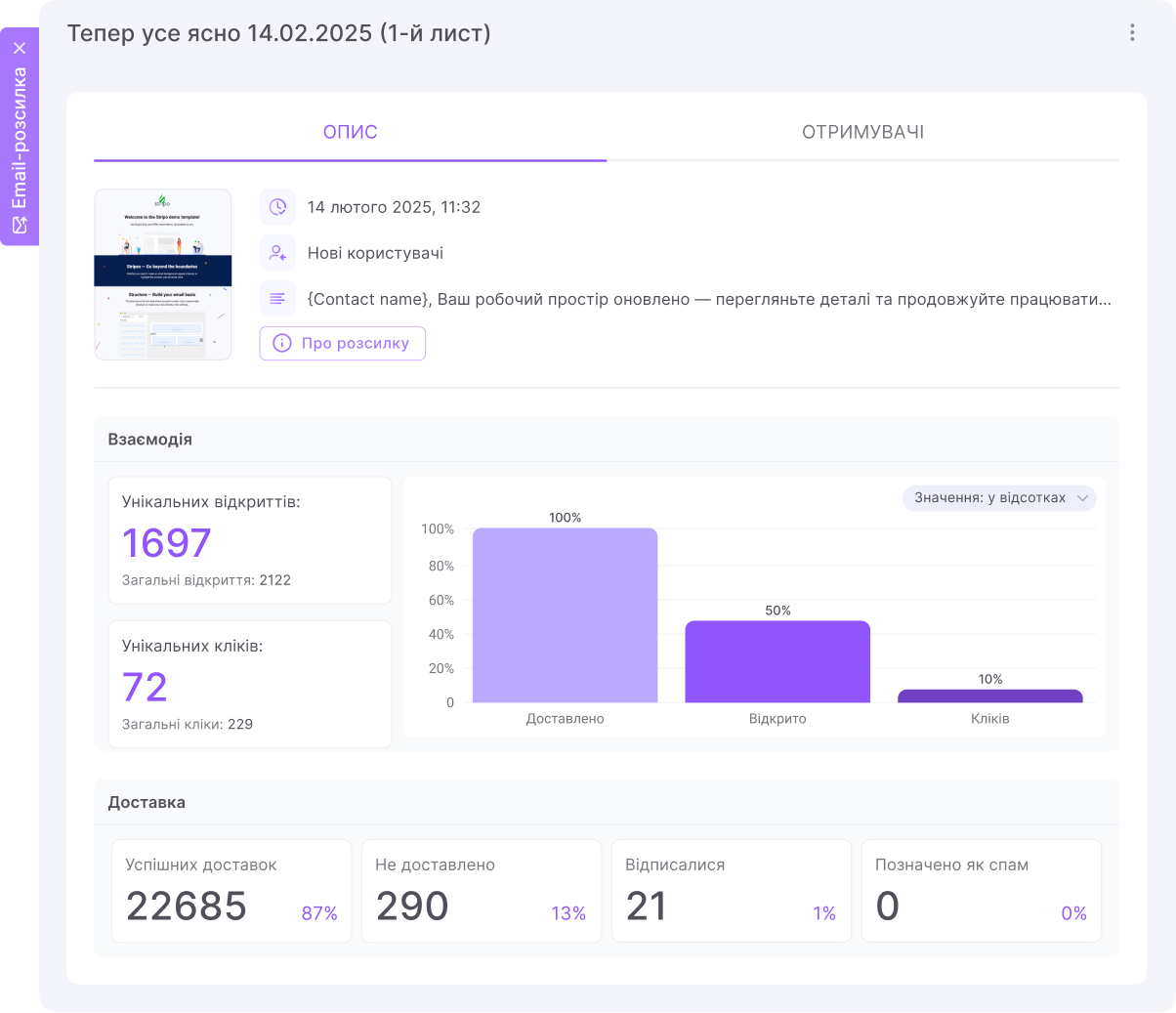The width and height of the screenshot is (1176, 1013).
Task: Click the Клików bar labeled 10%
Action: [989, 696]
